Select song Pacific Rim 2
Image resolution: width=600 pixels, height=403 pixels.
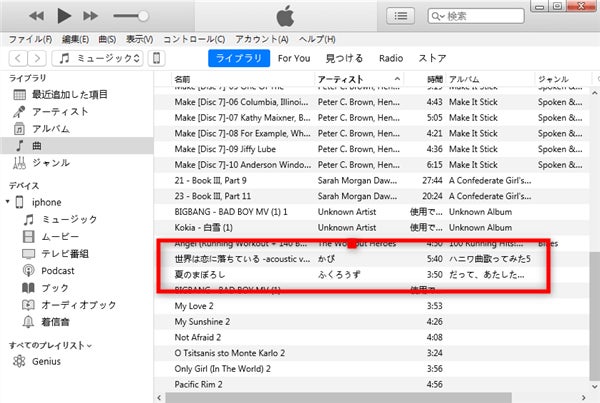click(x=371, y=385)
